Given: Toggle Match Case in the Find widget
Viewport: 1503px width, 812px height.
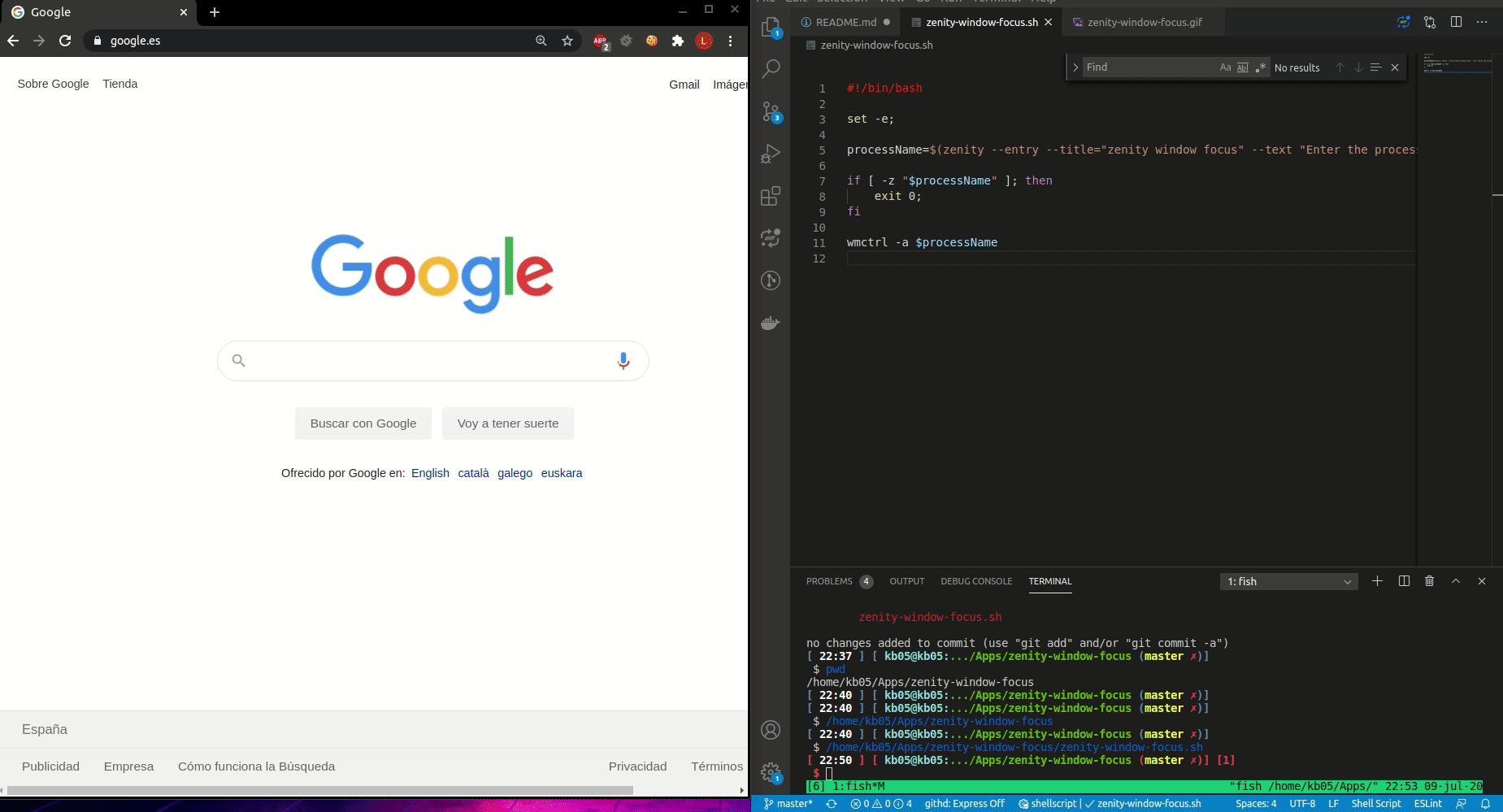Looking at the screenshot, I should (1225, 67).
